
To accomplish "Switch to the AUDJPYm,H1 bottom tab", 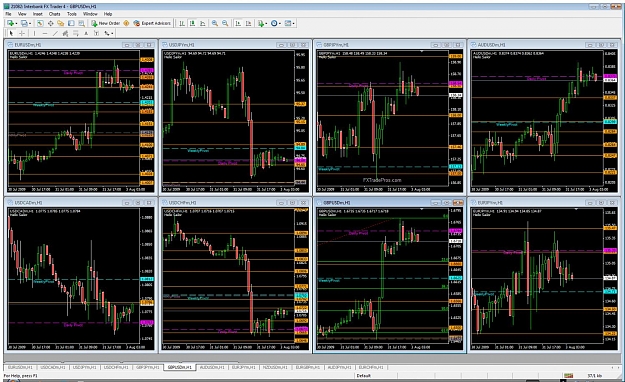I will click(339, 367).
